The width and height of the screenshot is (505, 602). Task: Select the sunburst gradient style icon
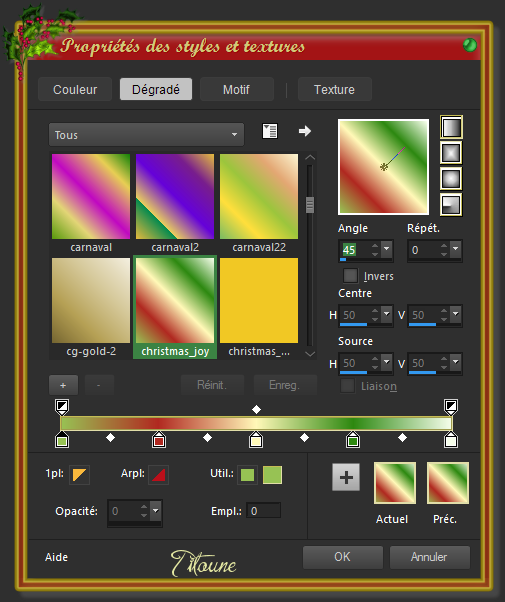click(451, 179)
